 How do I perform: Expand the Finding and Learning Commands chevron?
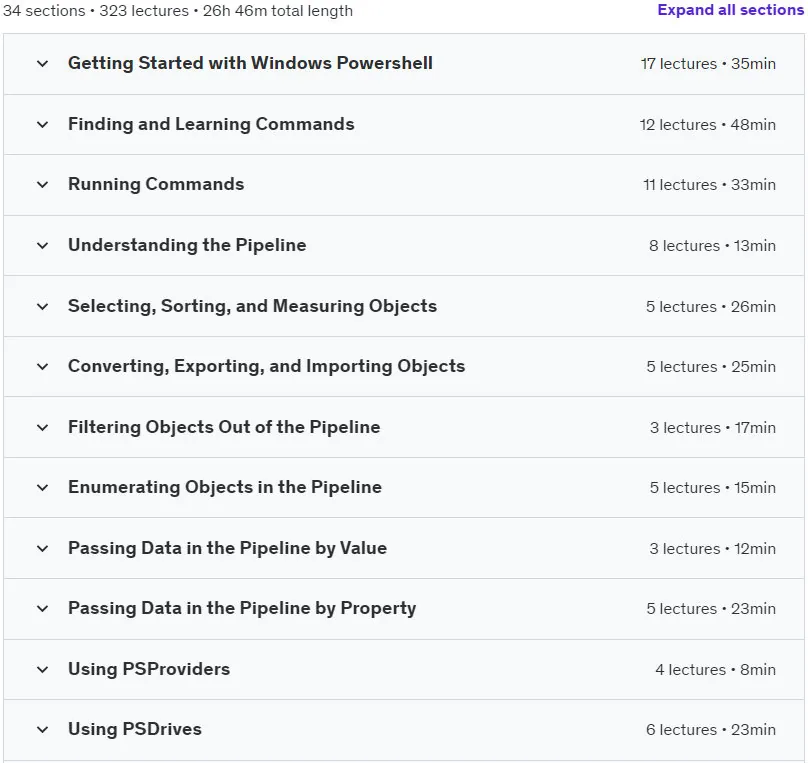(x=43, y=125)
